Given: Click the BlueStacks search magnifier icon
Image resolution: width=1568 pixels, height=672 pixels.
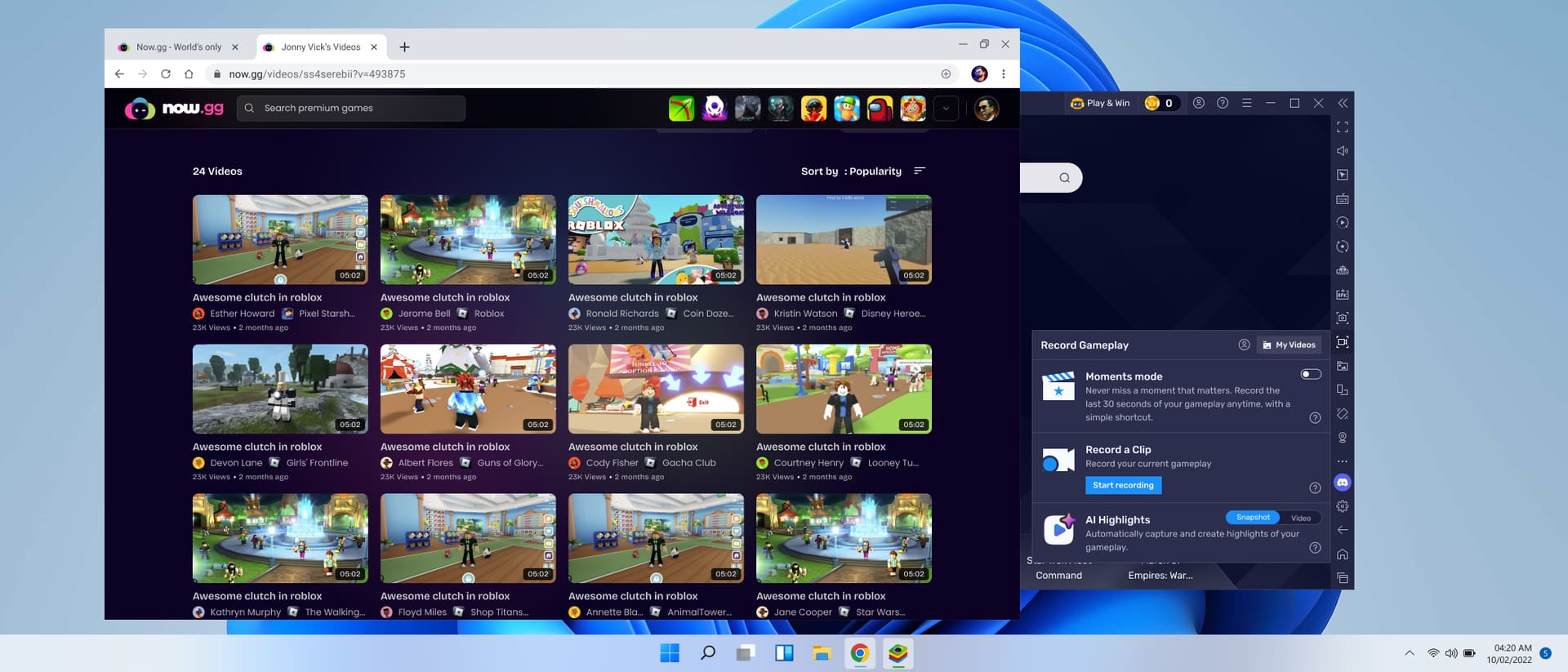Looking at the screenshot, I should (1064, 178).
